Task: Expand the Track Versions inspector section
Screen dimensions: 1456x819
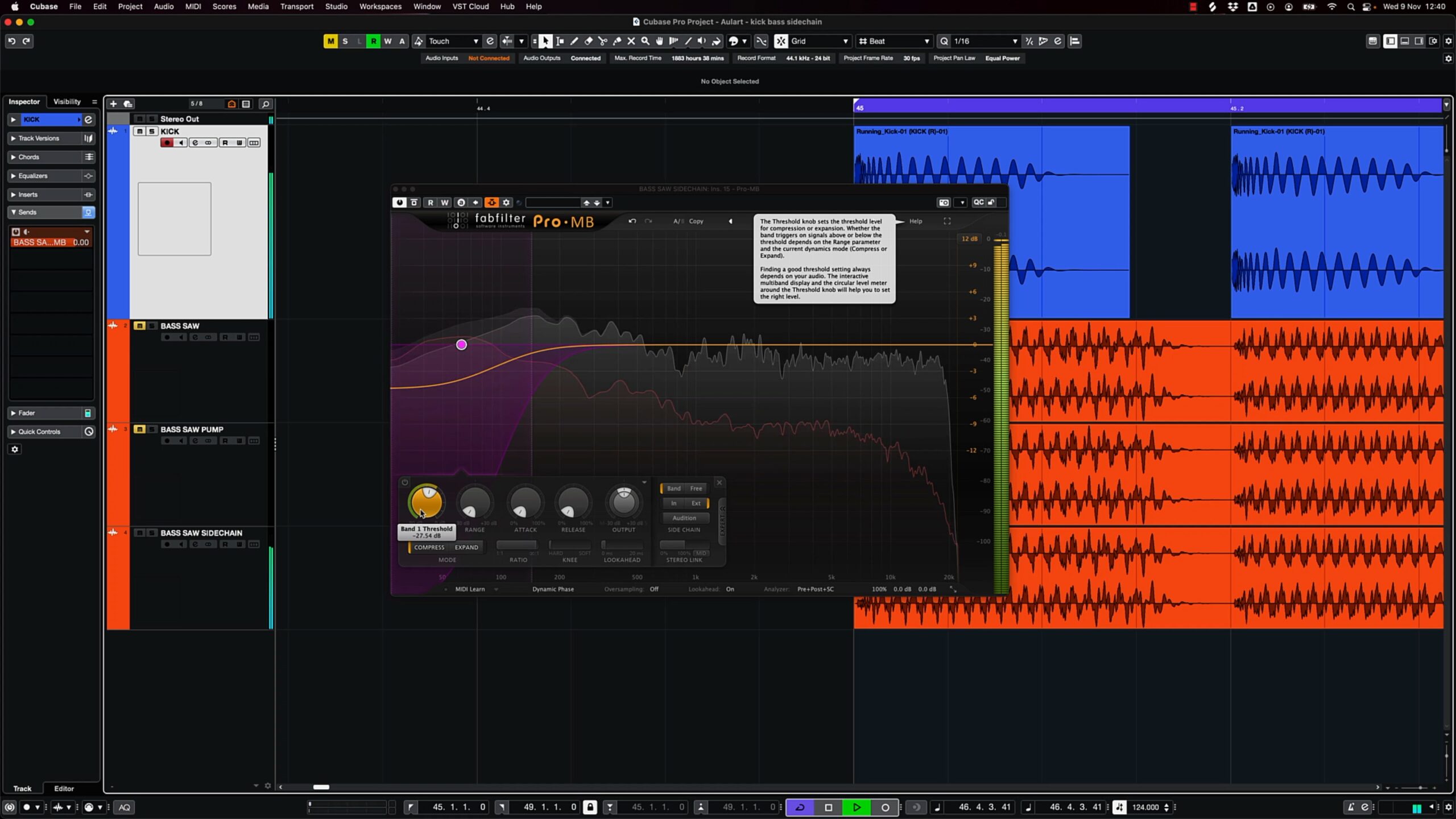Action: coord(39,138)
